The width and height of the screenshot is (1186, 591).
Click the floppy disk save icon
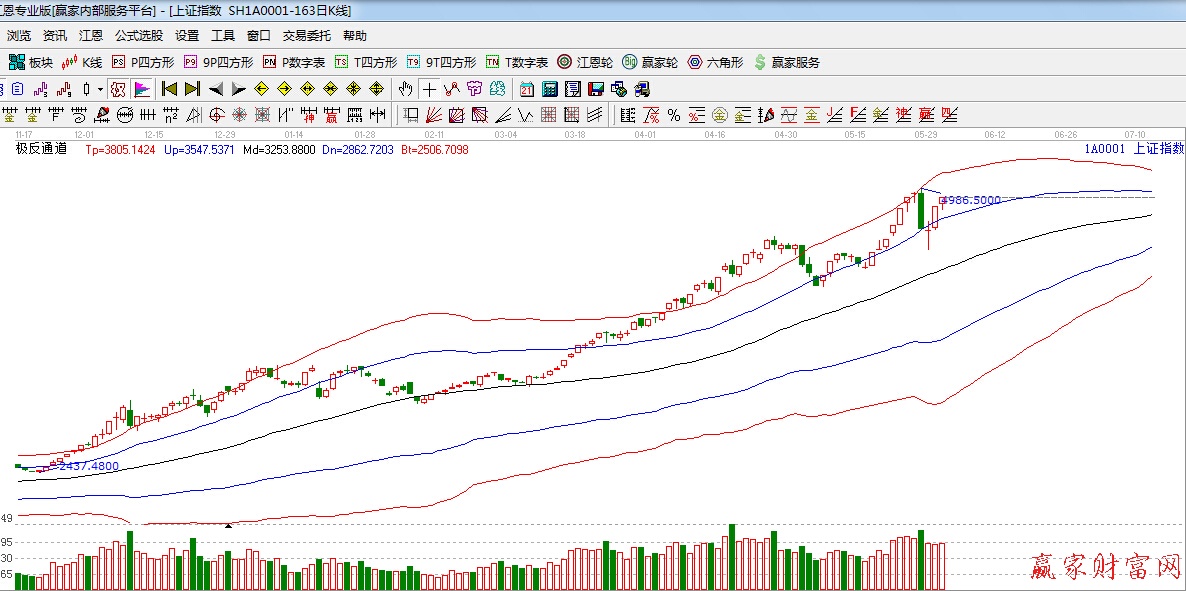click(596, 89)
